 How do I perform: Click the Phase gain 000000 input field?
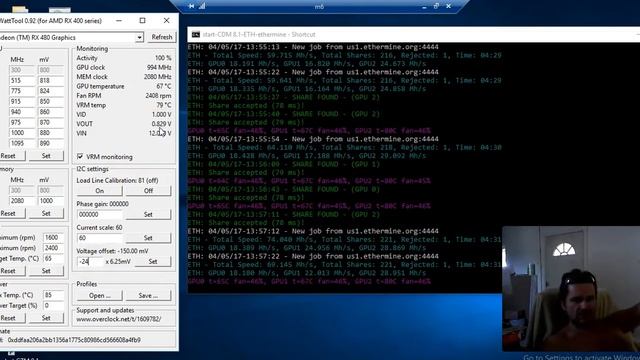point(100,214)
